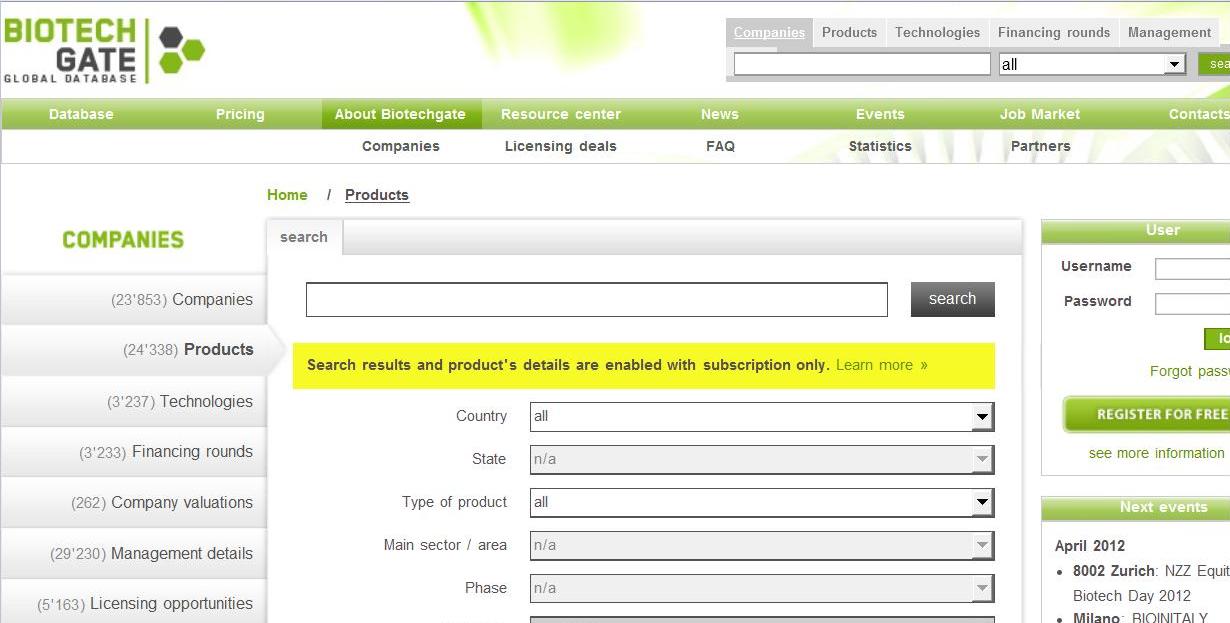Screen dimensions: 1230x623
Task: Open Financing rounds in the sidebar
Action: pyautogui.click(x=134, y=452)
